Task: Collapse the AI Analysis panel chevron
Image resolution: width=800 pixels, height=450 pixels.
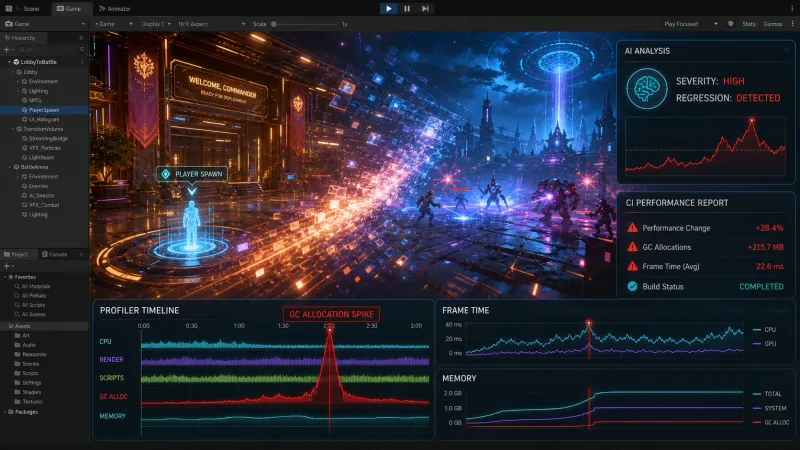Action: 786,51
